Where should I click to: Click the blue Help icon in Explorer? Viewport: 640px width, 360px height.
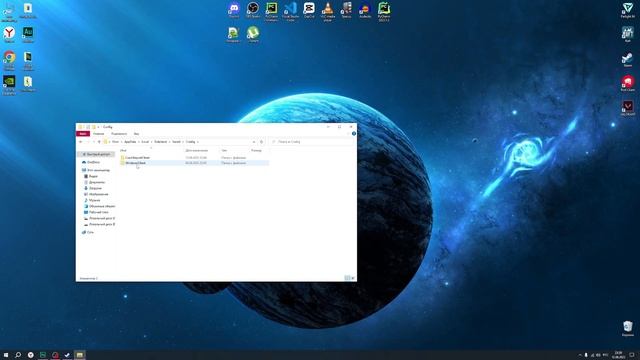pyautogui.click(x=353, y=133)
